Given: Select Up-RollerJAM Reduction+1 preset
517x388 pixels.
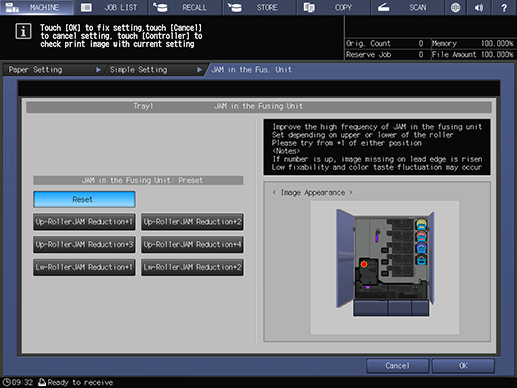Looking at the screenshot, I should tap(84, 222).
